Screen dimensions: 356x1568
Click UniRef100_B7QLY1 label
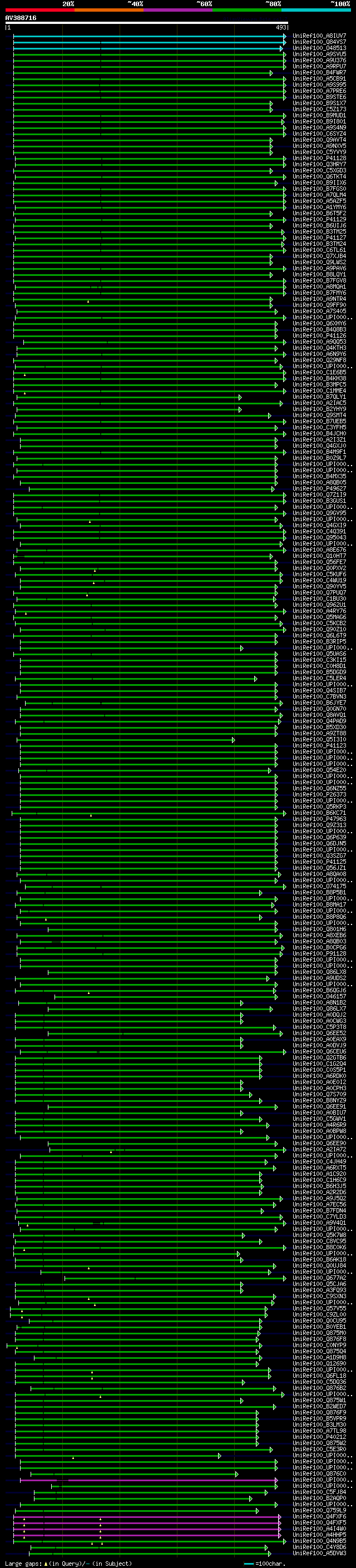(x=319, y=397)
